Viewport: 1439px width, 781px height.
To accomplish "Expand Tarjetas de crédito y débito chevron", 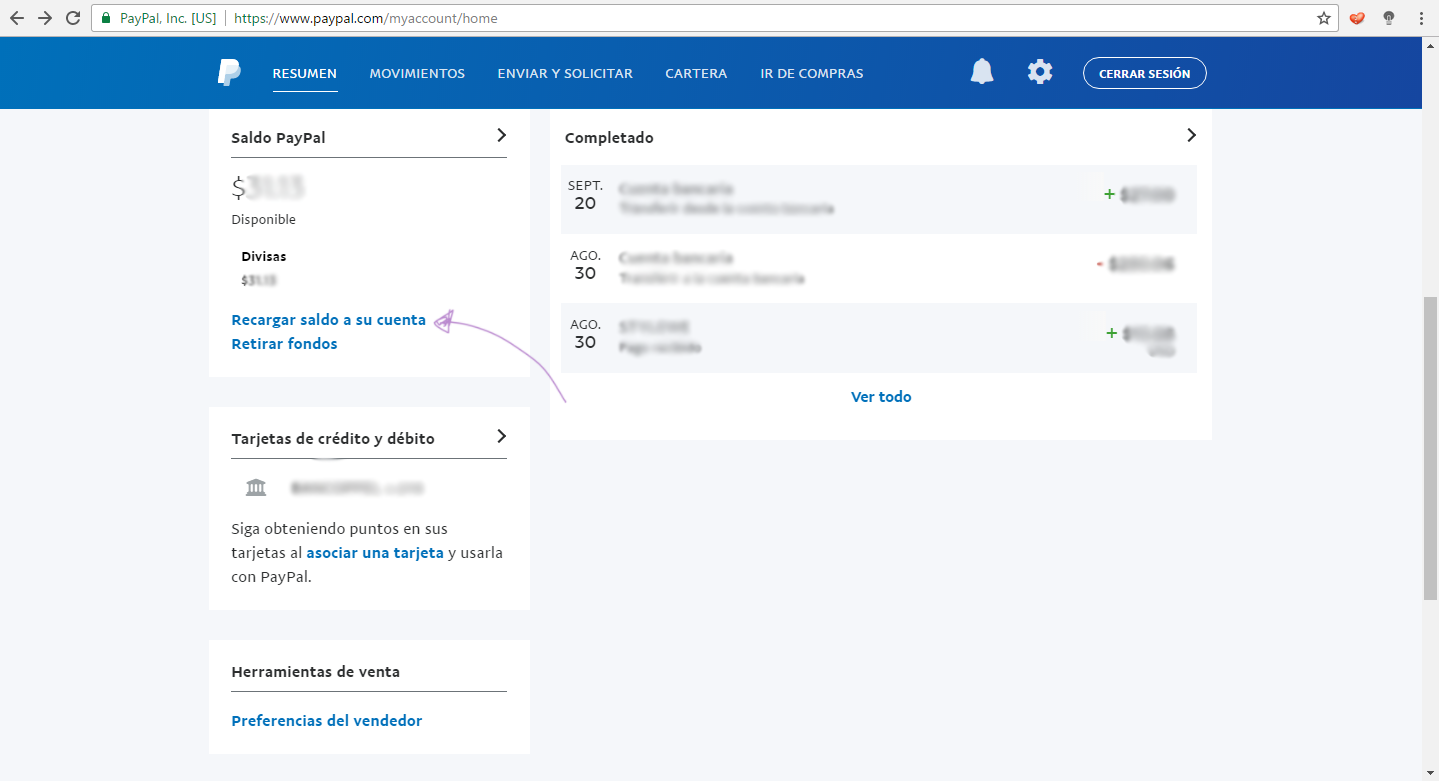I will pyautogui.click(x=502, y=436).
